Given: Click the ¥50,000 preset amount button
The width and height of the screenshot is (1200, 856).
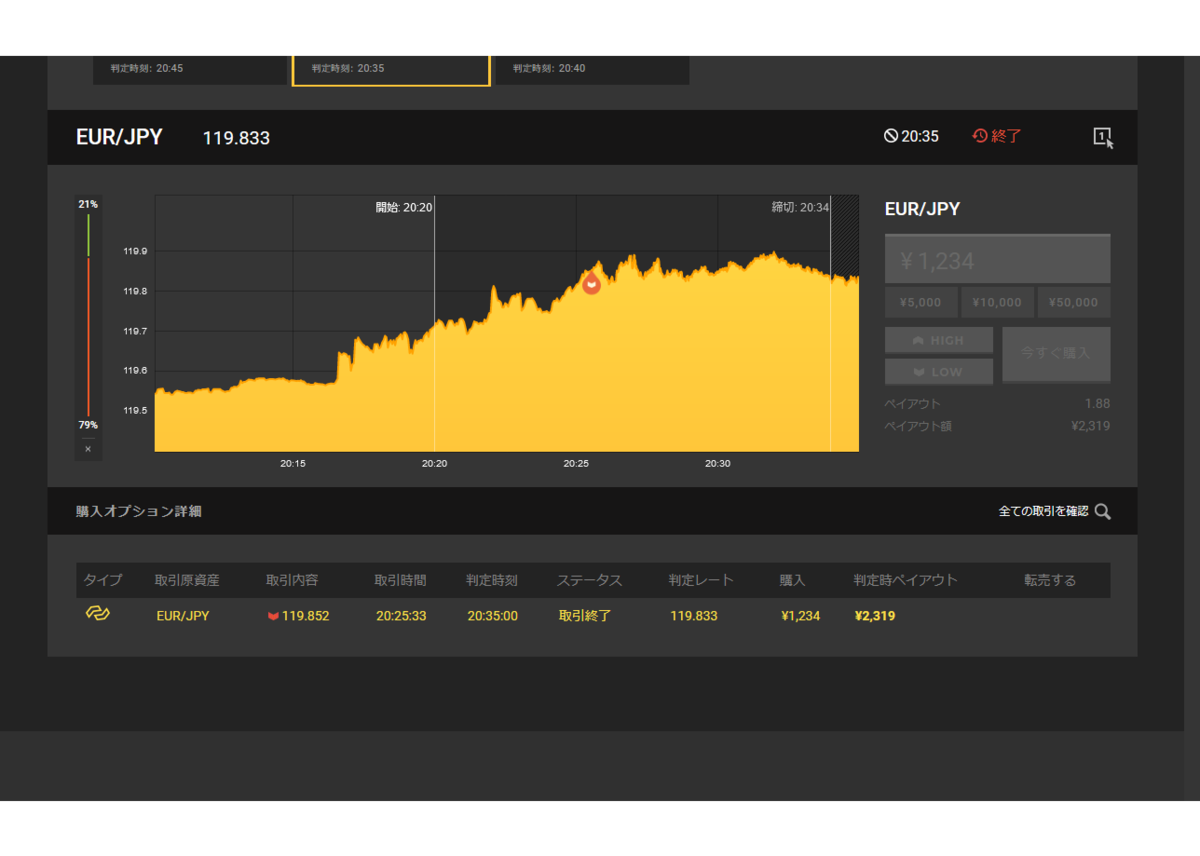Looking at the screenshot, I should pos(1074,302).
